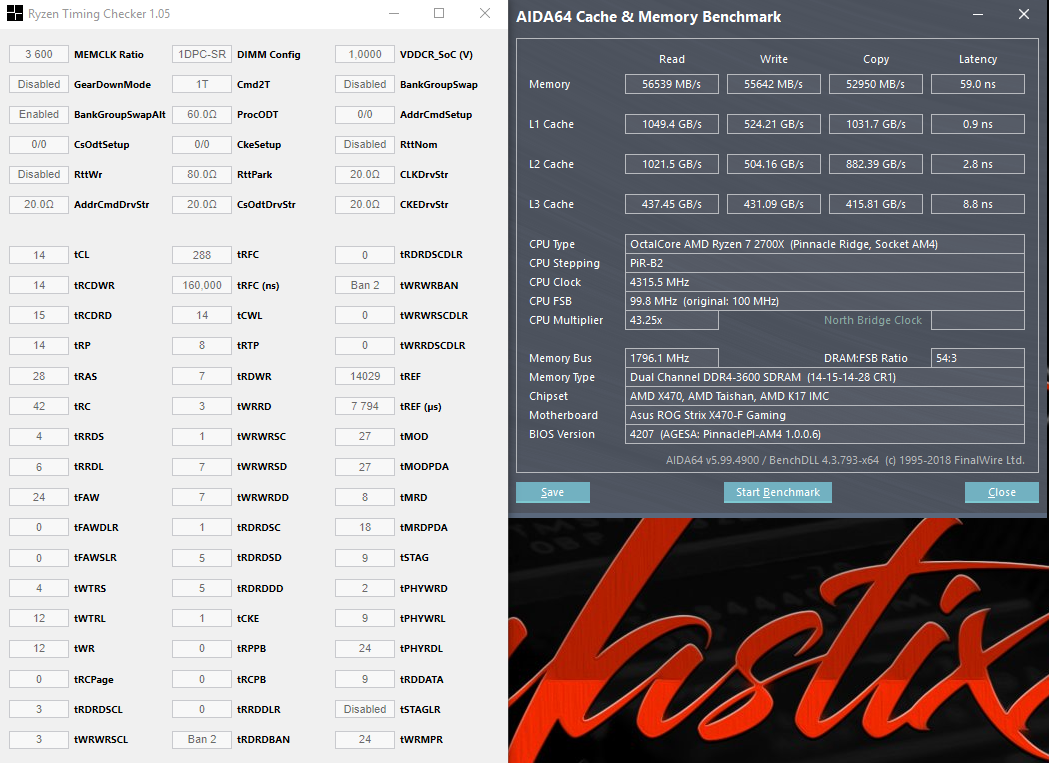
Task: Click the empty North Bridge Clock field
Action: pos(977,321)
